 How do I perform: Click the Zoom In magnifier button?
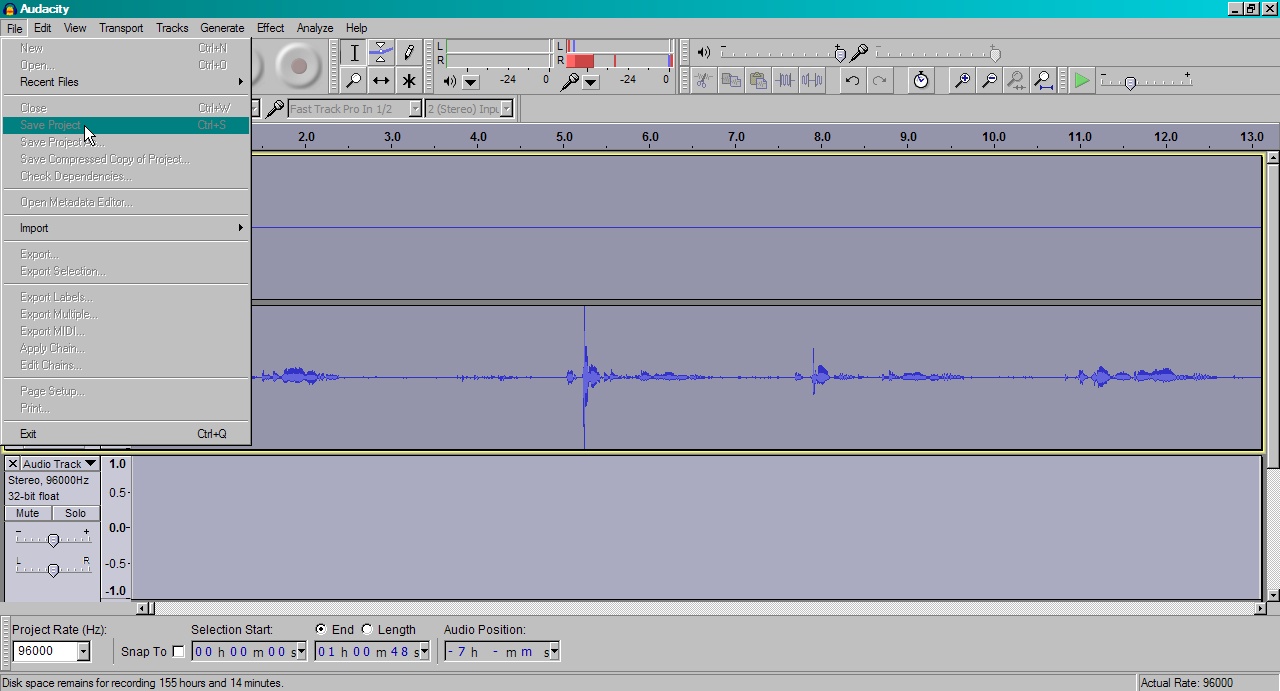962,80
